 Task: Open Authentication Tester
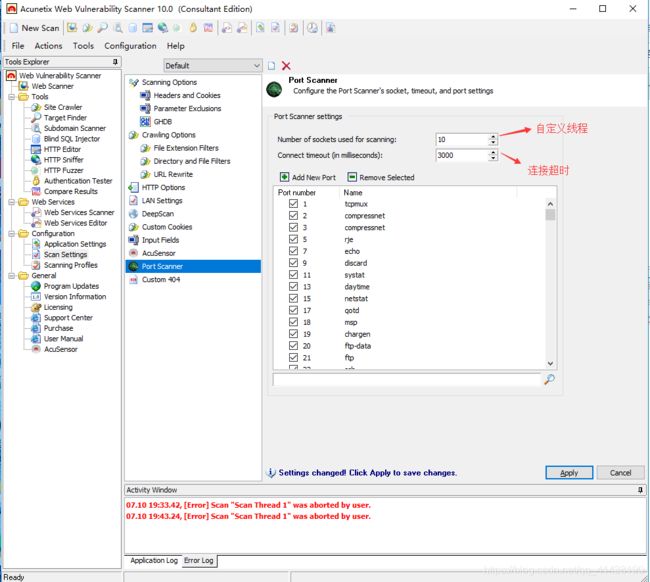[78, 181]
